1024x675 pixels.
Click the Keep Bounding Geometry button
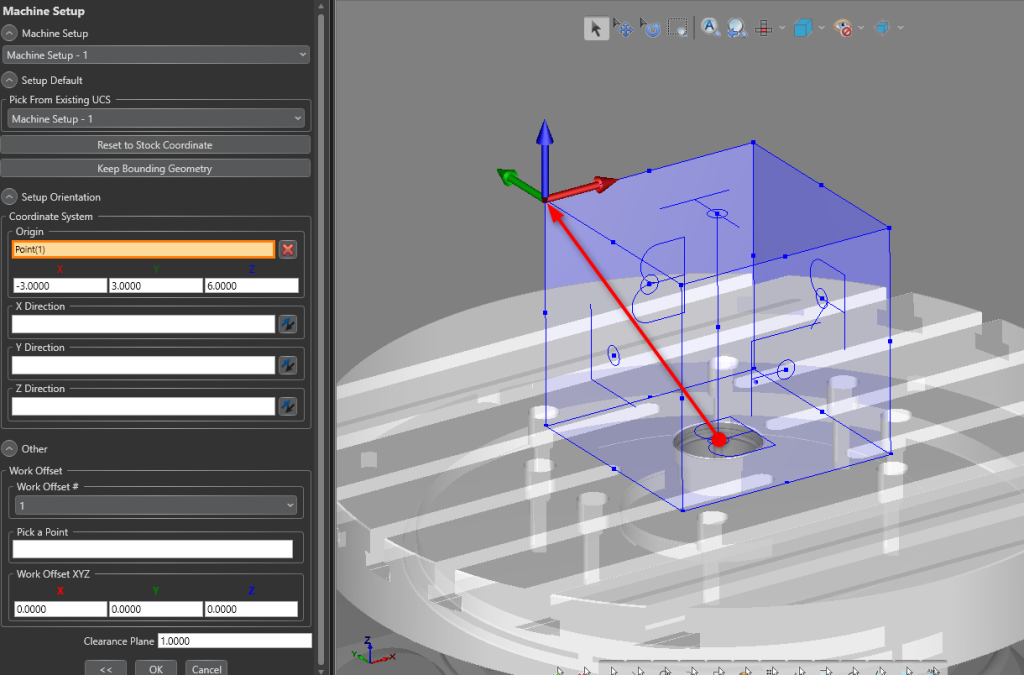(155, 168)
